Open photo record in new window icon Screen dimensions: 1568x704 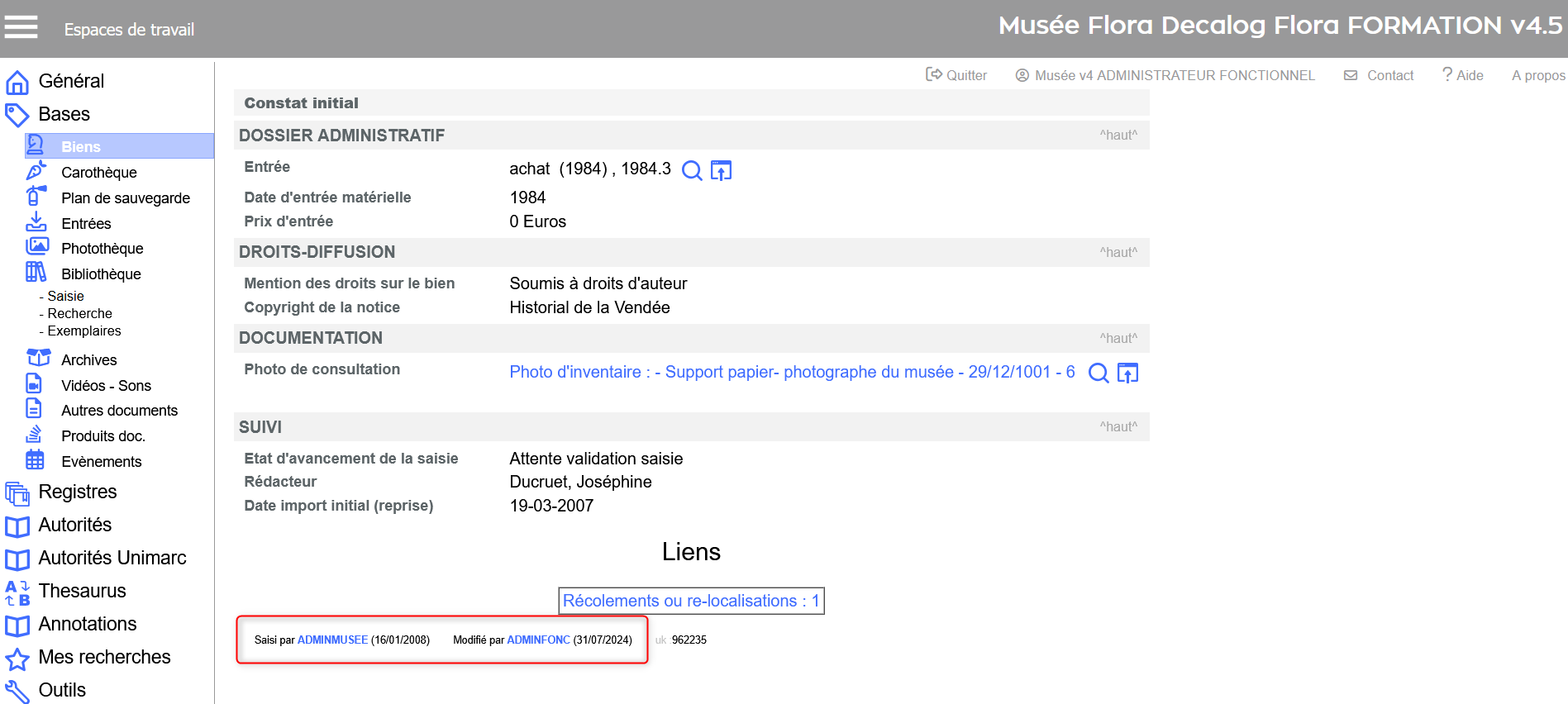click(x=1127, y=373)
